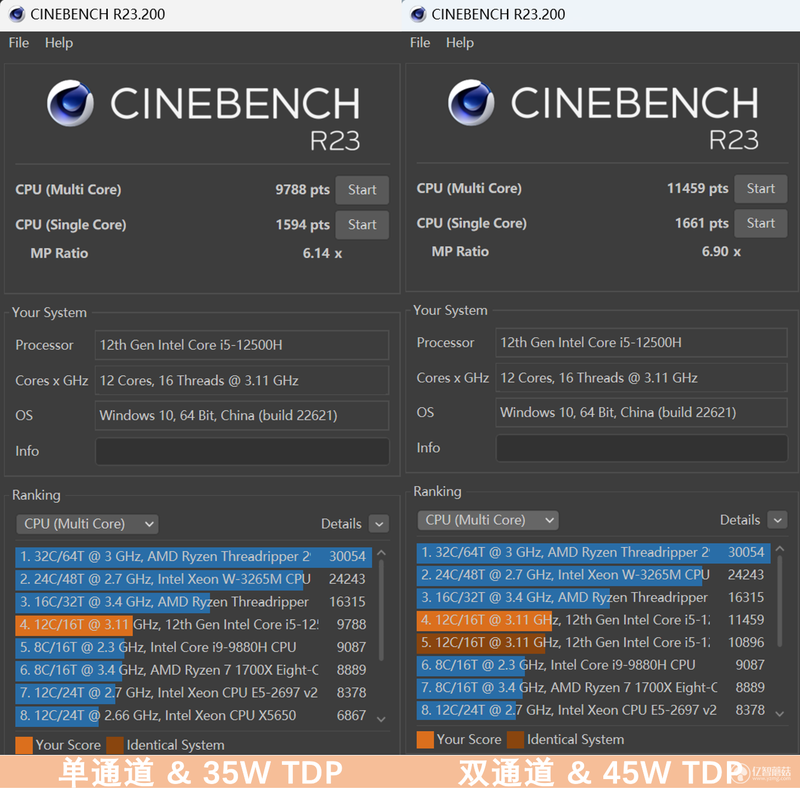Select the 32C/64T Threadripper row in the 45W TDP window

pyautogui.click(x=593, y=552)
